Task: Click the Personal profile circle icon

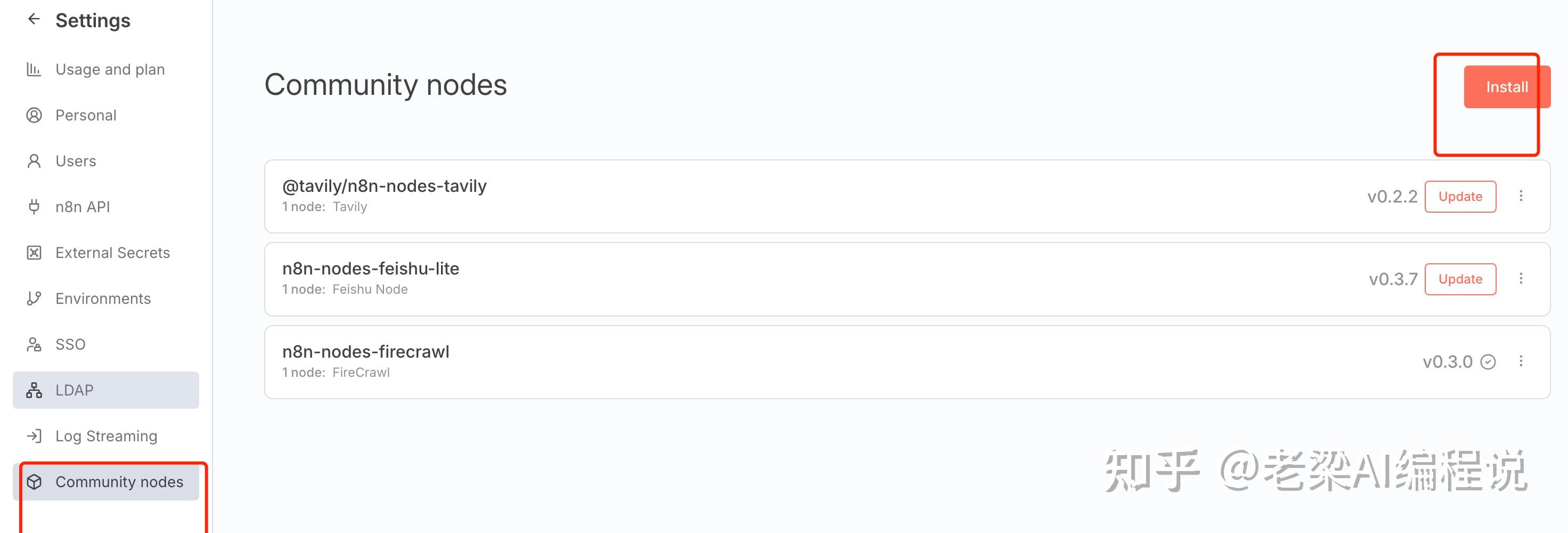Action: (34, 115)
